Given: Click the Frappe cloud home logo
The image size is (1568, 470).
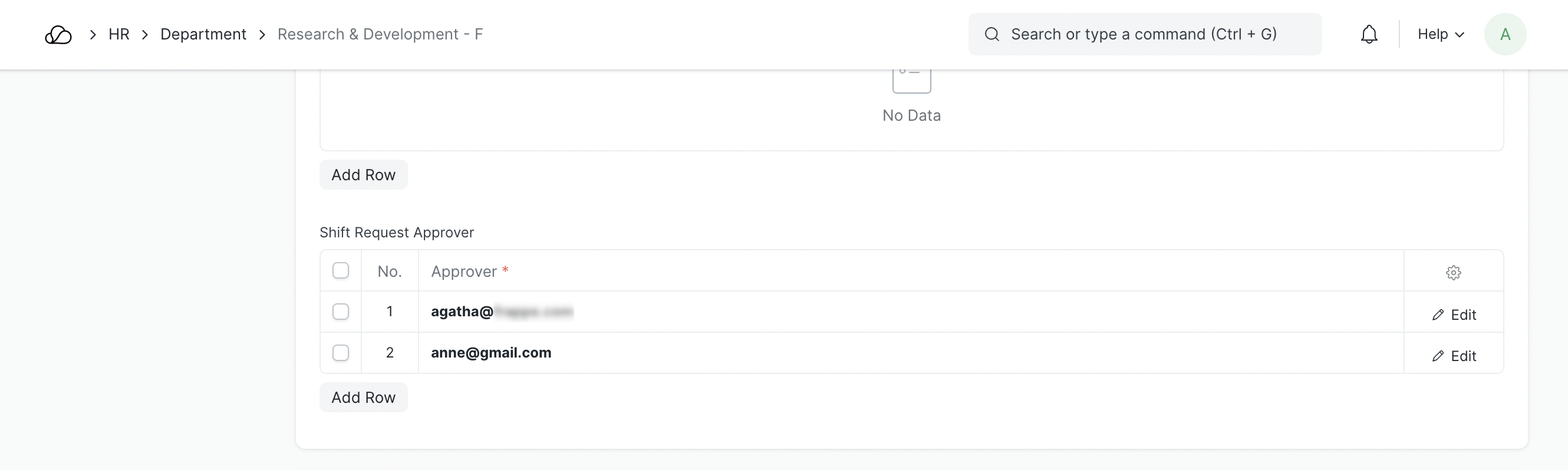Looking at the screenshot, I should click(x=58, y=35).
